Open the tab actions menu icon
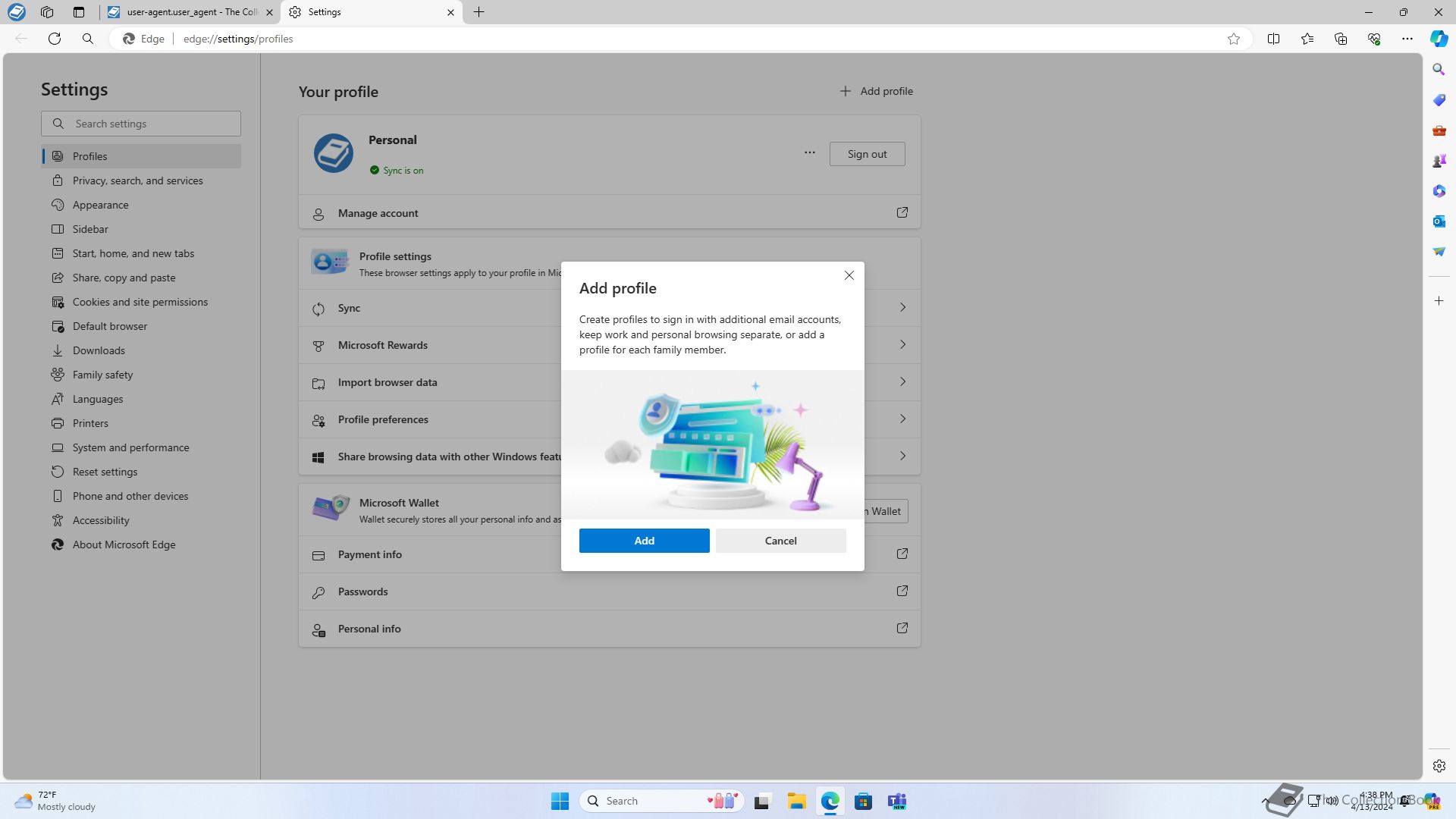Image resolution: width=1456 pixels, height=819 pixels. [79, 12]
